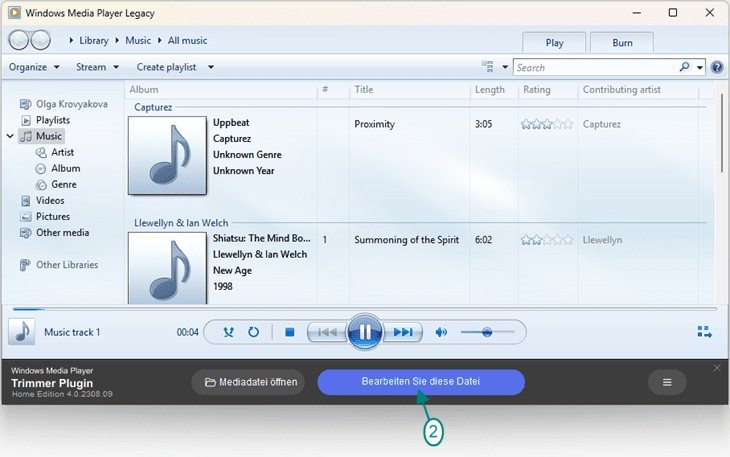Rate Summoning of the Spirit with stars
Screen dimensions: 730x457
547,240
